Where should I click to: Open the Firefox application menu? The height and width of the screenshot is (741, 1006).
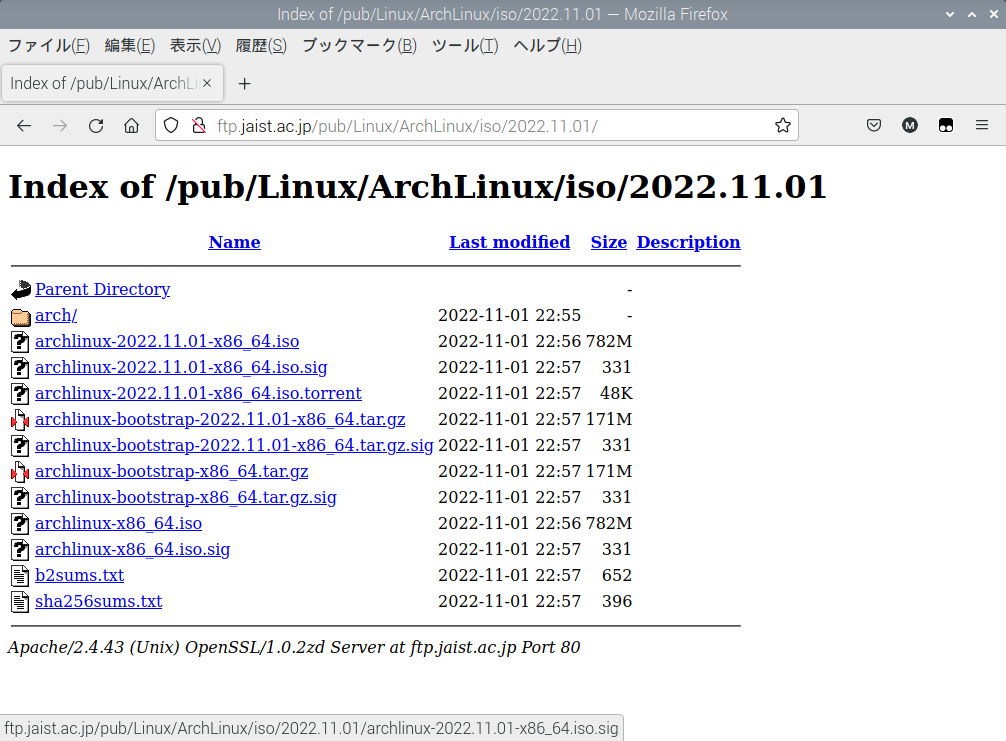[982, 125]
